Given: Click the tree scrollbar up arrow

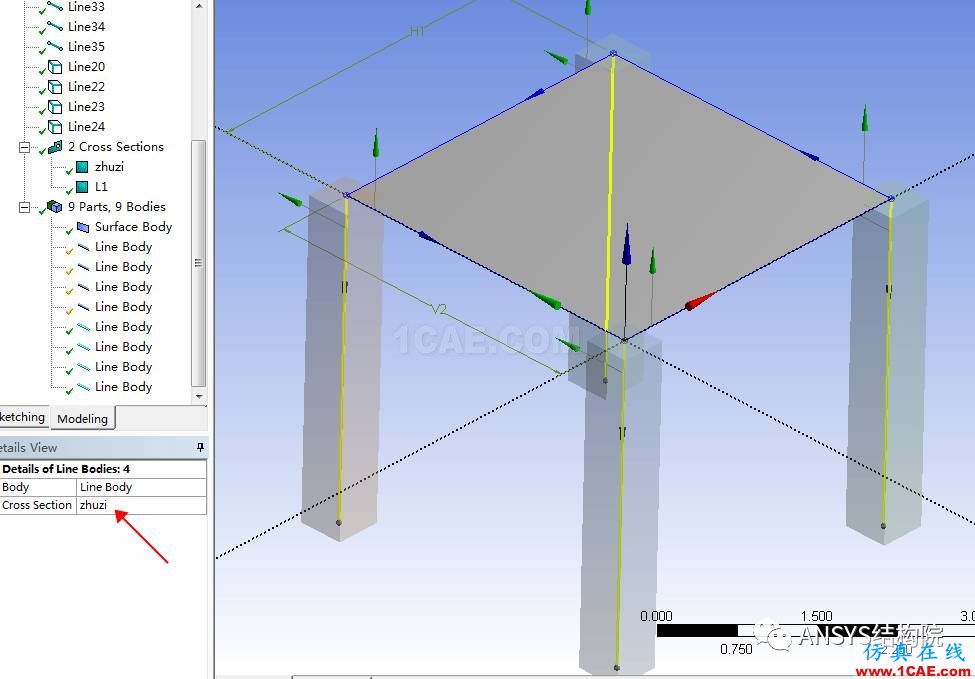Looking at the screenshot, I should point(199,6).
